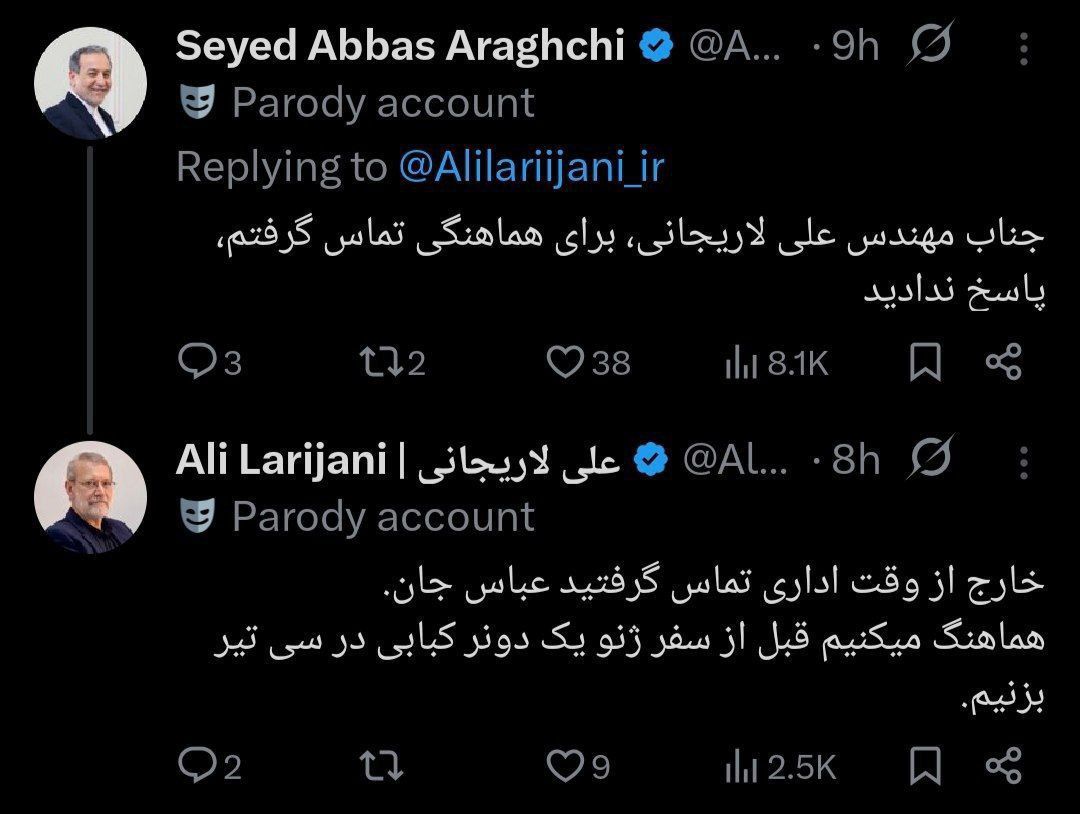Image resolution: width=1080 pixels, height=814 pixels.
Task: Like Ali Larijani's tweet with 9 likes
Action: click(x=566, y=766)
